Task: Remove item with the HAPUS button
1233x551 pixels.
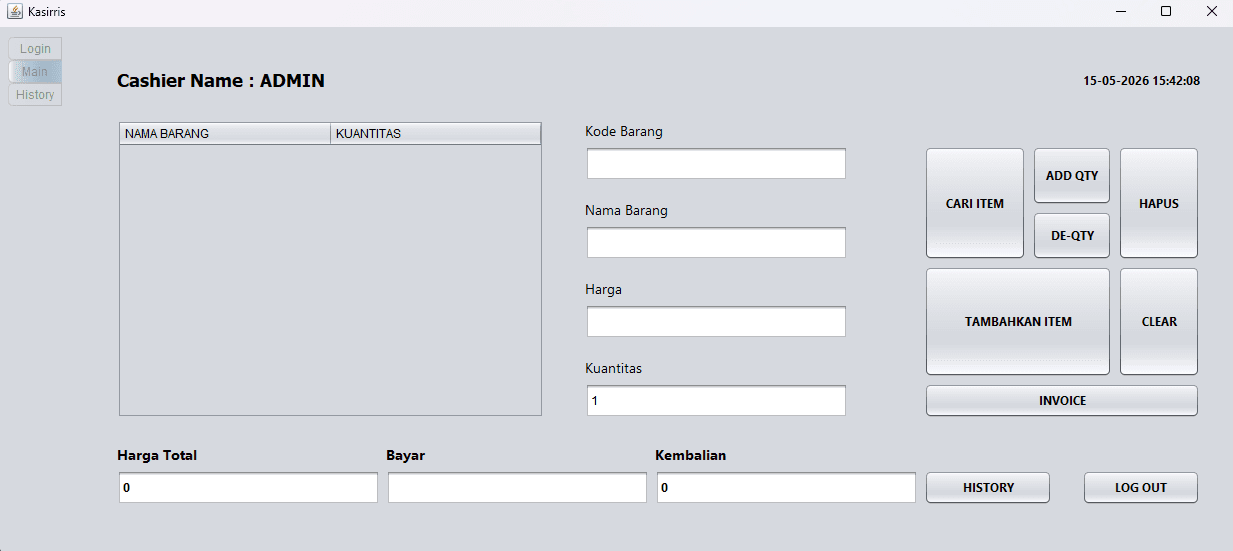Action: click(x=1159, y=203)
